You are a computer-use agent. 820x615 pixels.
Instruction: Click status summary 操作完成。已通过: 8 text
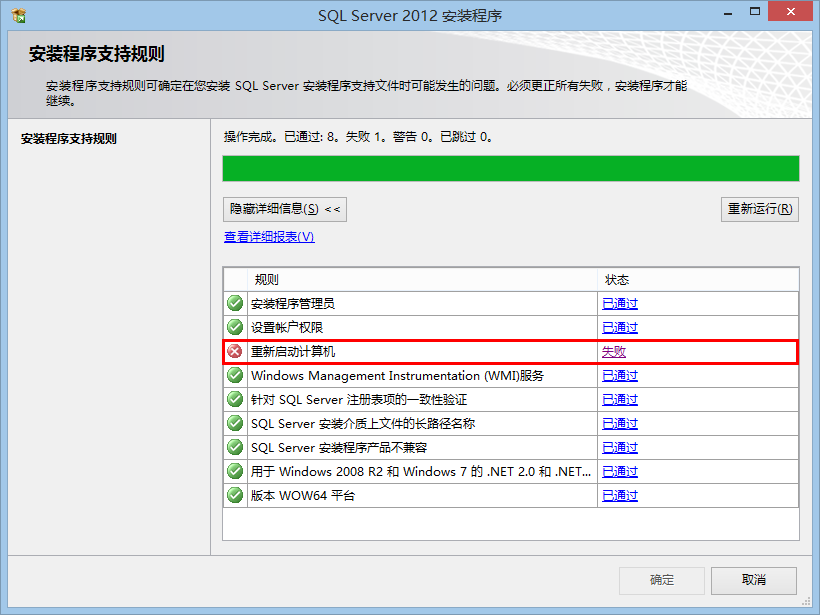358,137
